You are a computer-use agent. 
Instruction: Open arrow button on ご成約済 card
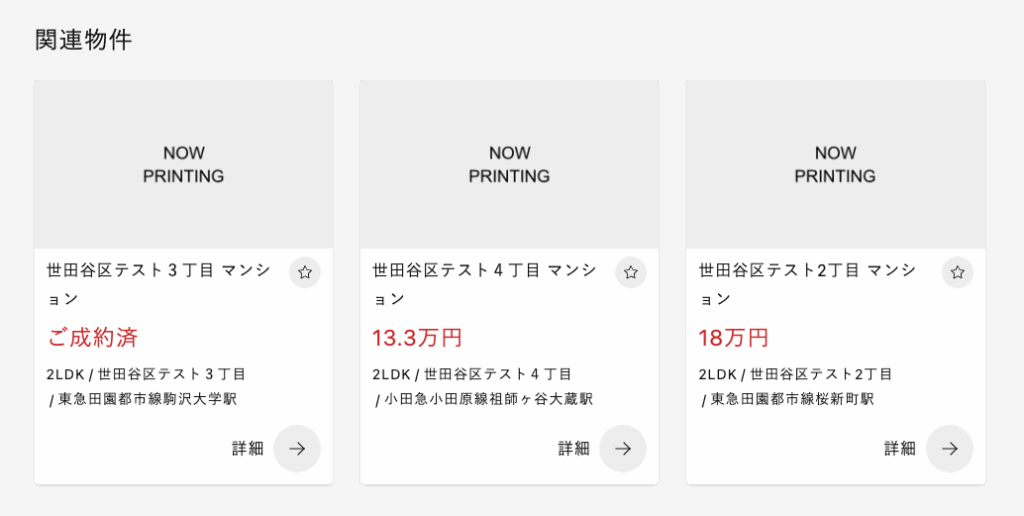[297, 449]
